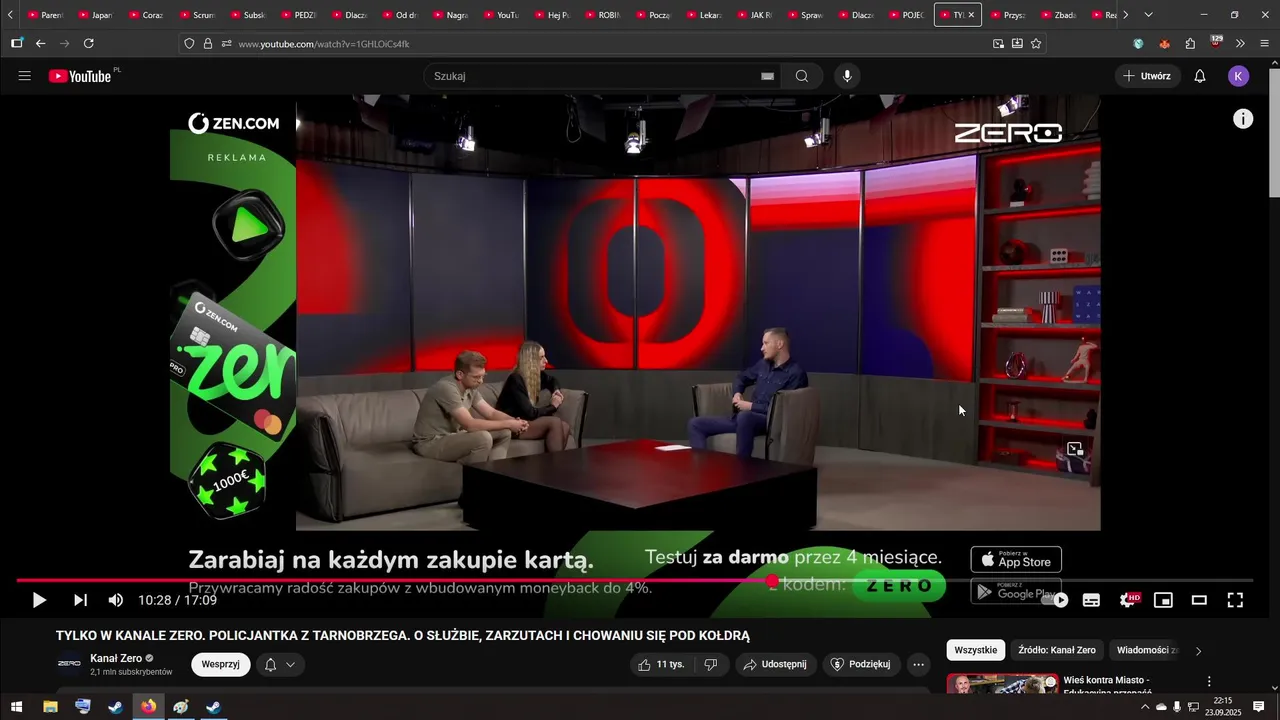Go back with the browser back arrow
The height and width of the screenshot is (720, 1280).
pos(41,43)
